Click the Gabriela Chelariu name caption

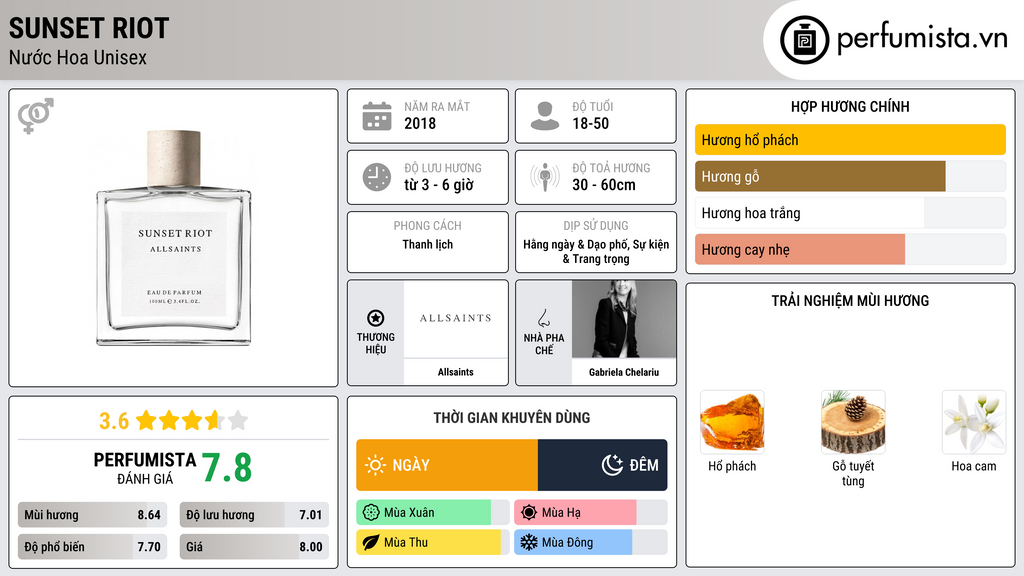click(624, 372)
